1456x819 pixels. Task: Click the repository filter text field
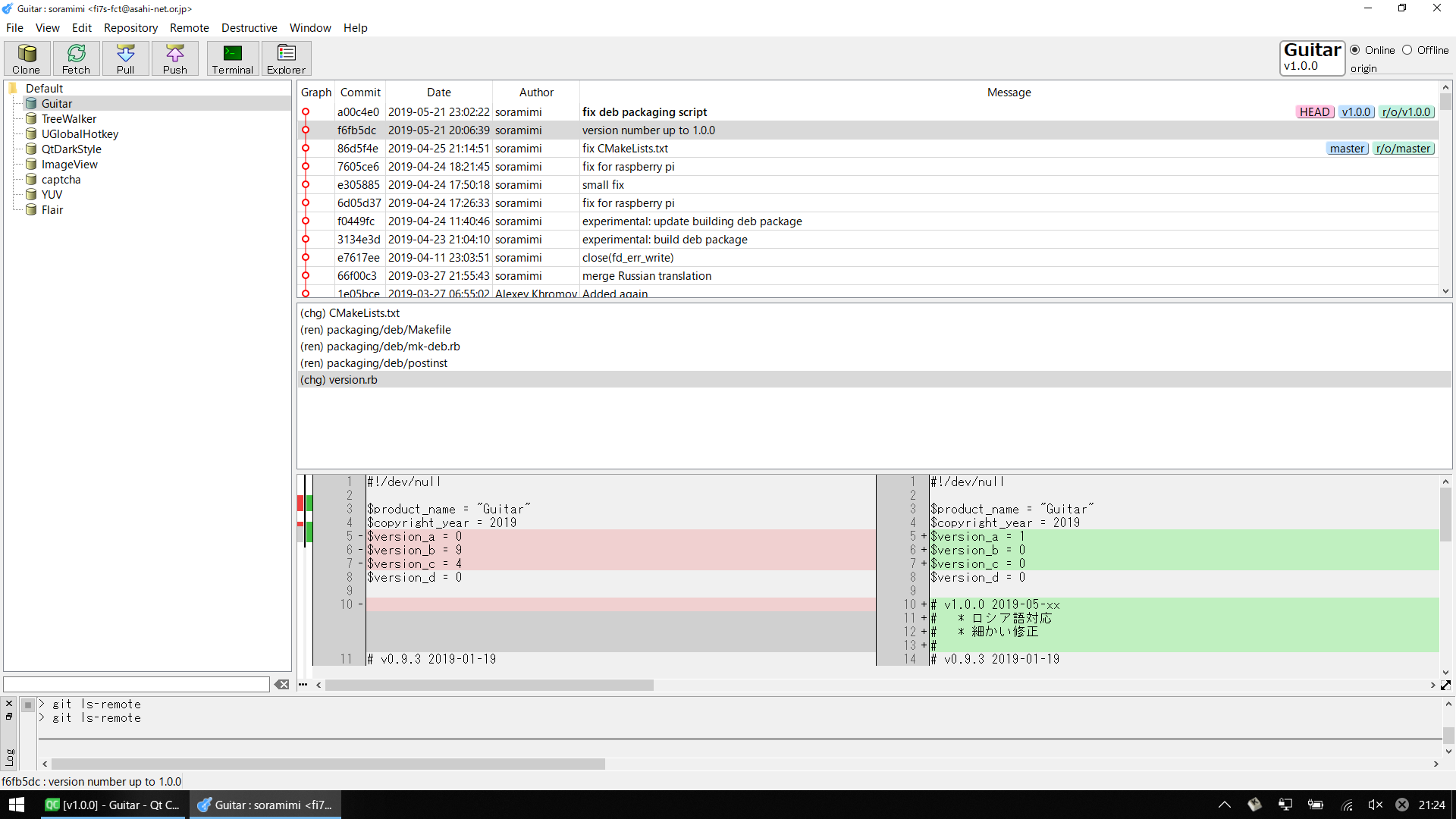pyautogui.click(x=136, y=684)
